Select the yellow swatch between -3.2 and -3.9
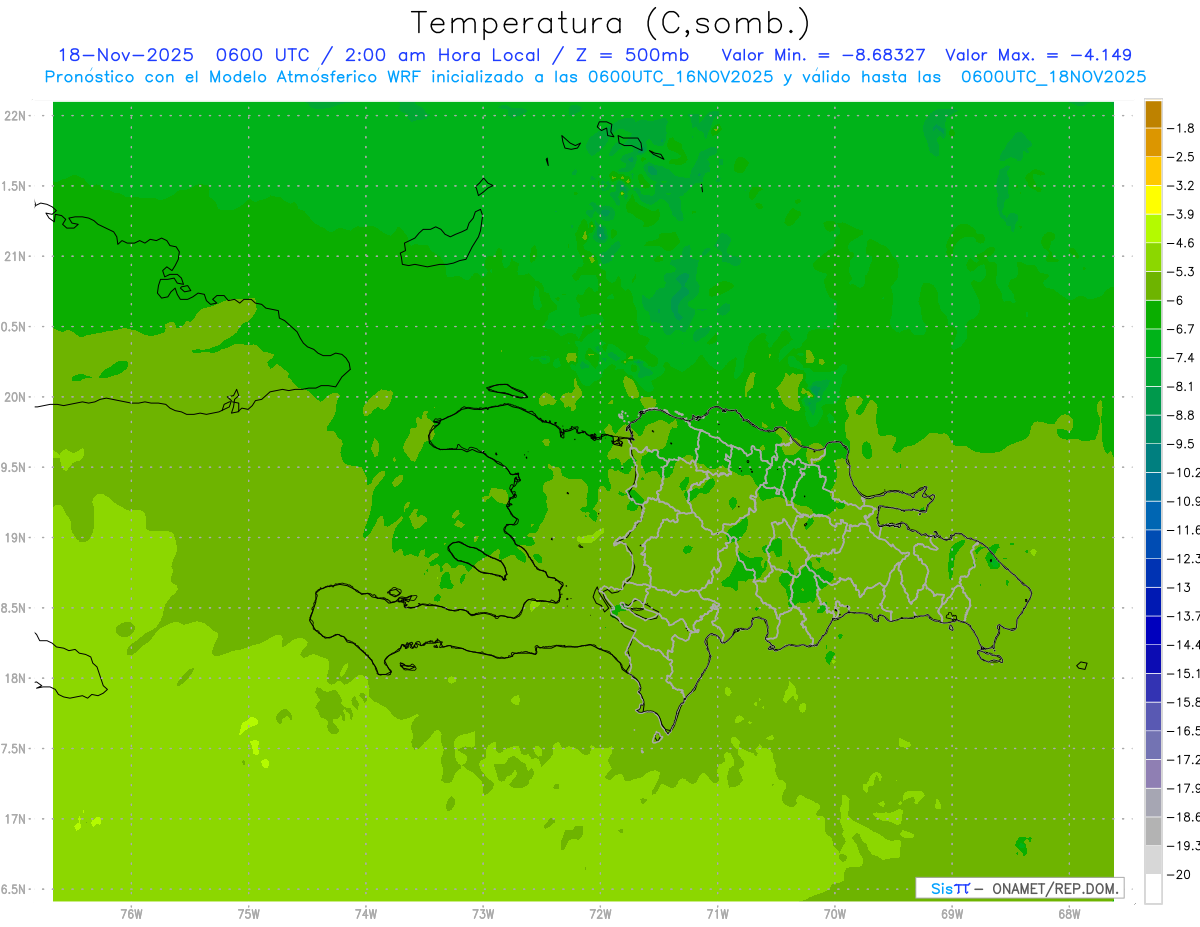 (x=1153, y=200)
